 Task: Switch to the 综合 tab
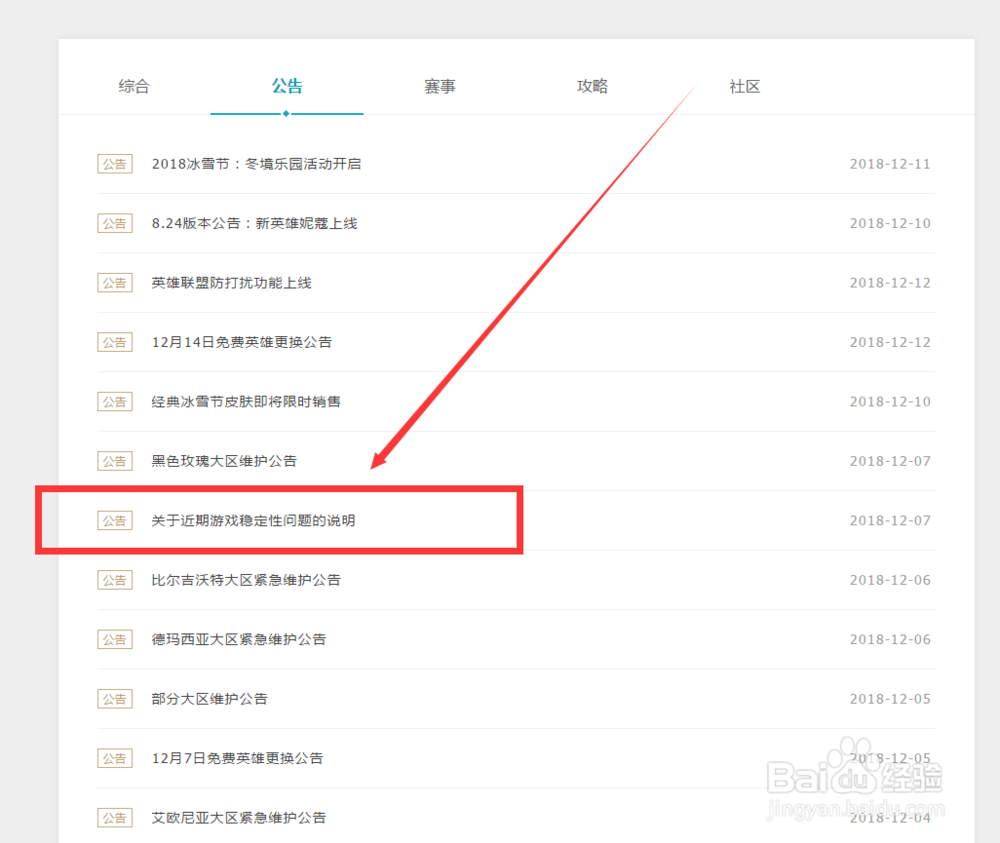[x=134, y=87]
